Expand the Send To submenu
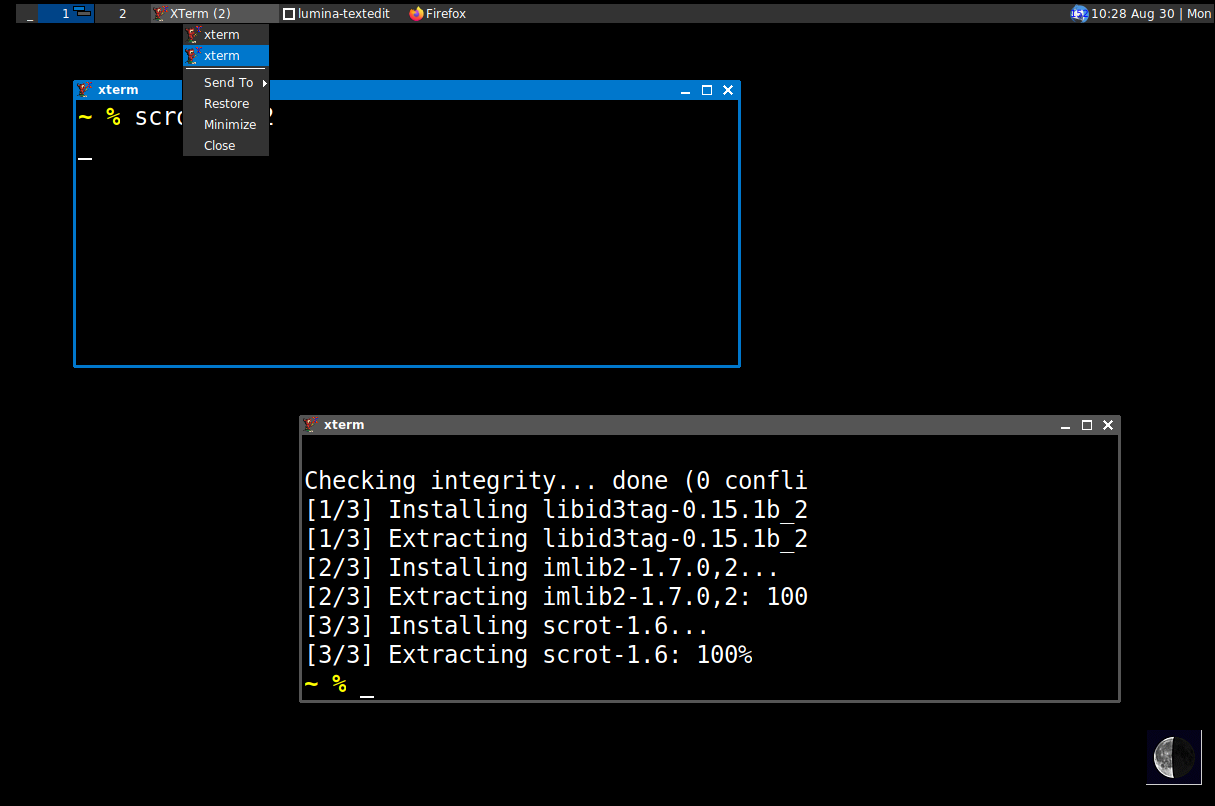1215x806 pixels. [229, 83]
